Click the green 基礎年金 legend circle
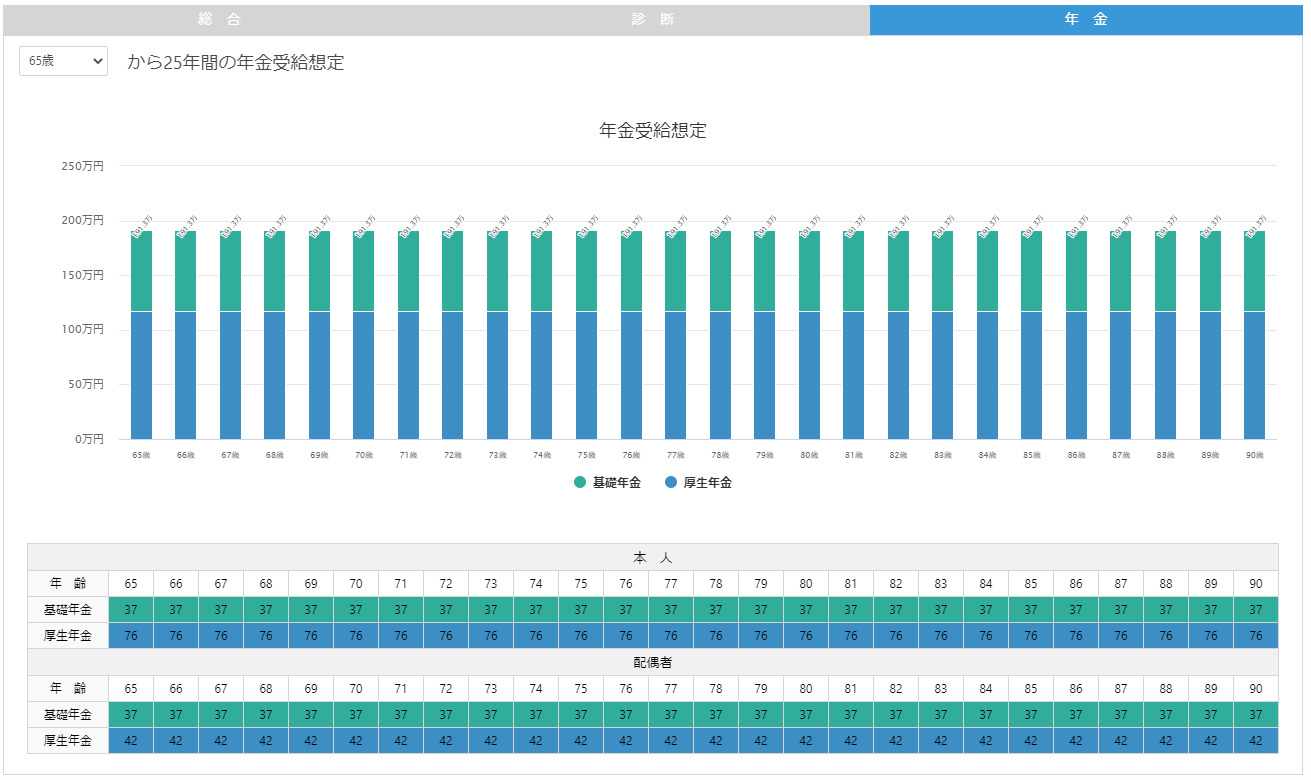1311x780 pixels. [580, 483]
